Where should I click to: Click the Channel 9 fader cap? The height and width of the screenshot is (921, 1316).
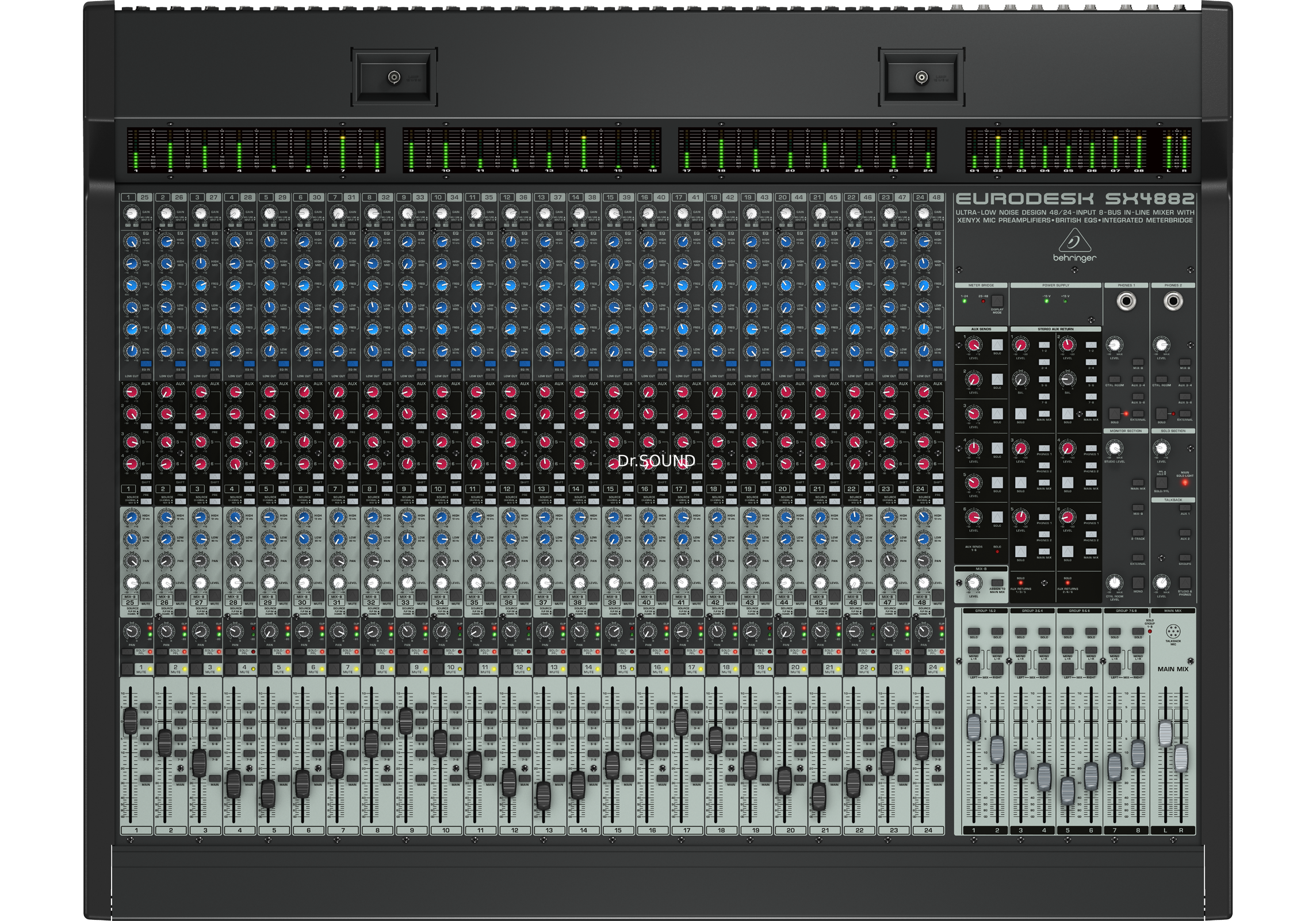[x=405, y=721]
